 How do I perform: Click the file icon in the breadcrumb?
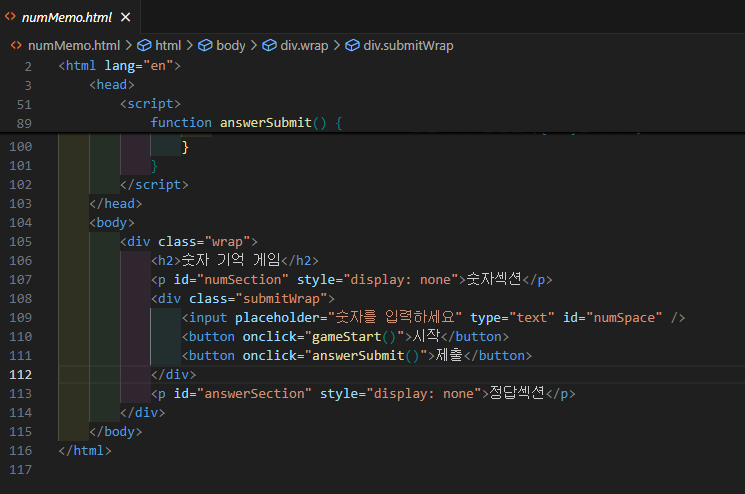pos(16,45)
